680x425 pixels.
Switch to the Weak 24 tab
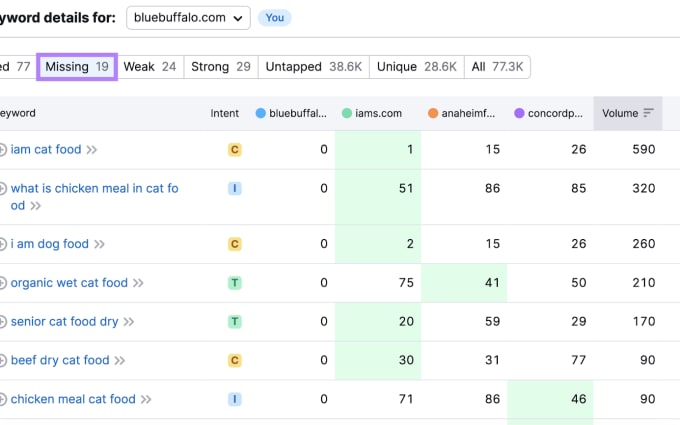(150, 67)
